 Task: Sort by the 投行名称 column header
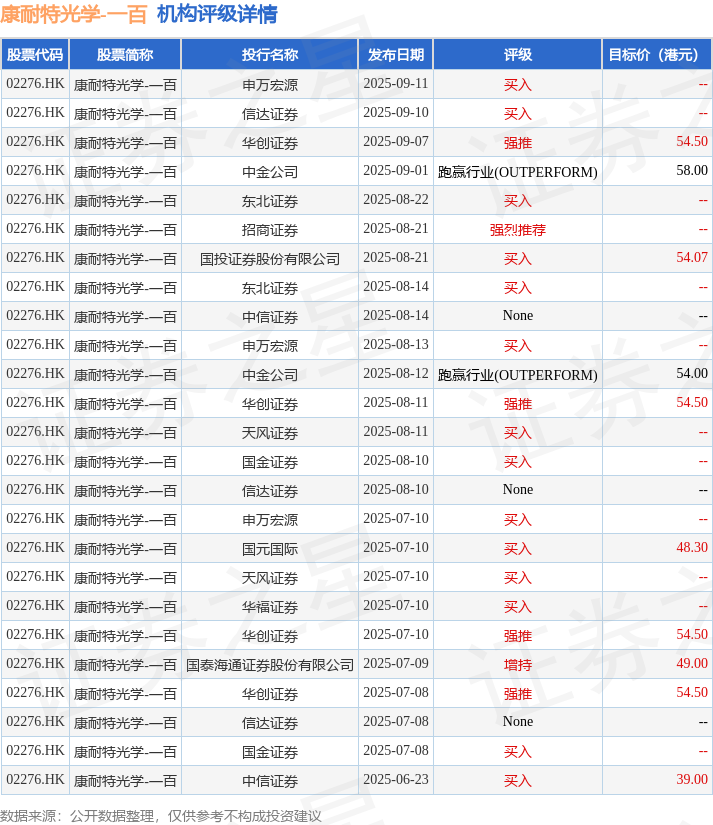pyautogui.click(x=269, y=55)
